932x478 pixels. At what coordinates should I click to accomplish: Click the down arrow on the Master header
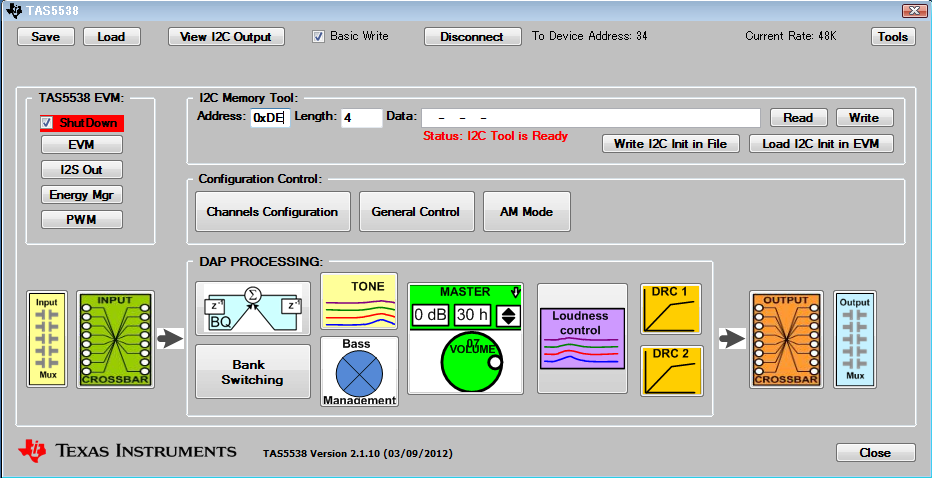coord(516,292)
